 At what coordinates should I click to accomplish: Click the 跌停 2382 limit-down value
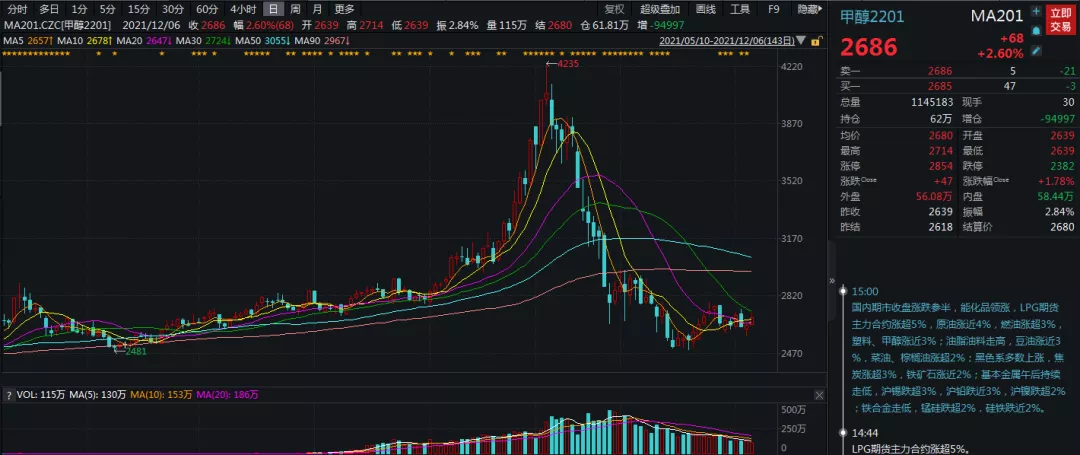pyautogui.click(x=1061, y=167)
